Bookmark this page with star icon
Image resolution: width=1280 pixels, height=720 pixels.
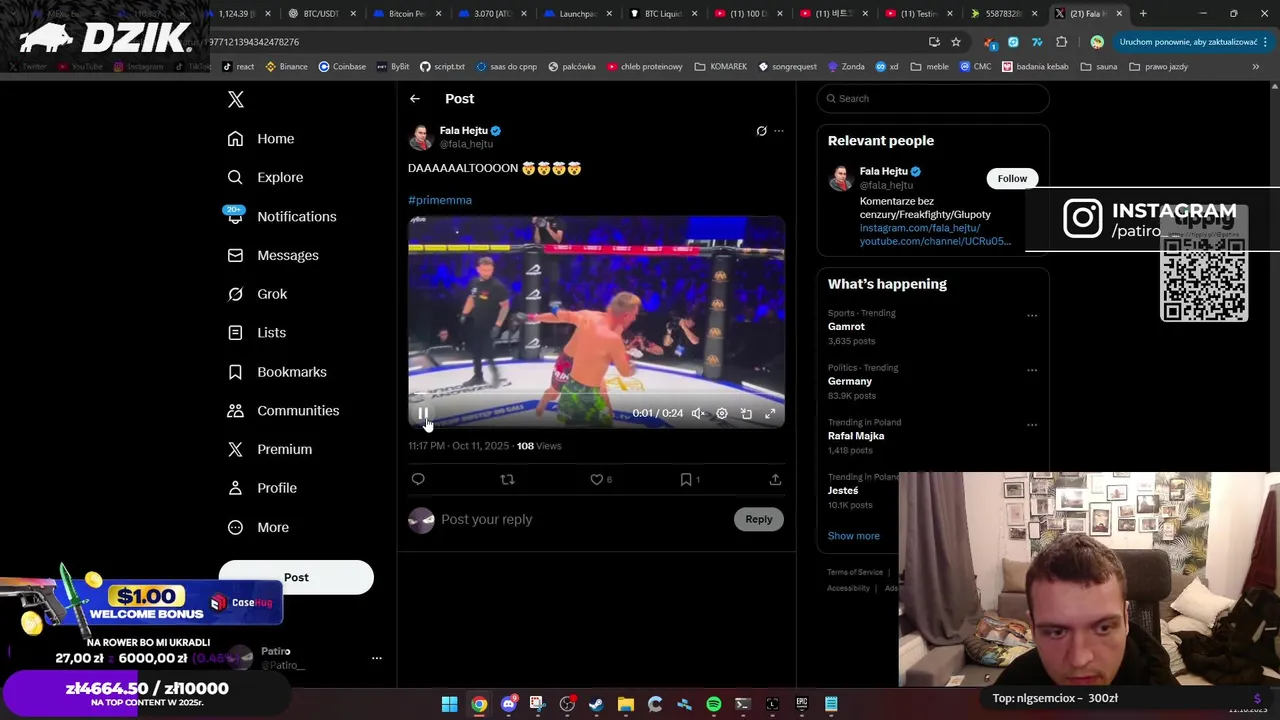tap(956, 42)
